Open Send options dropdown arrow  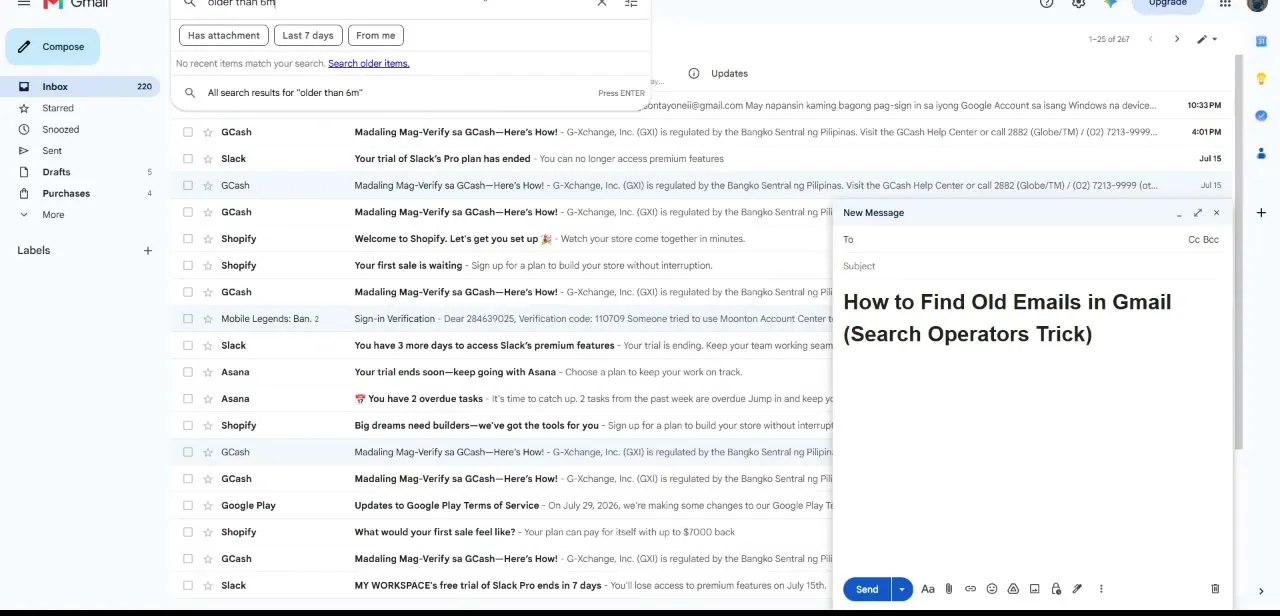[901, 589]
